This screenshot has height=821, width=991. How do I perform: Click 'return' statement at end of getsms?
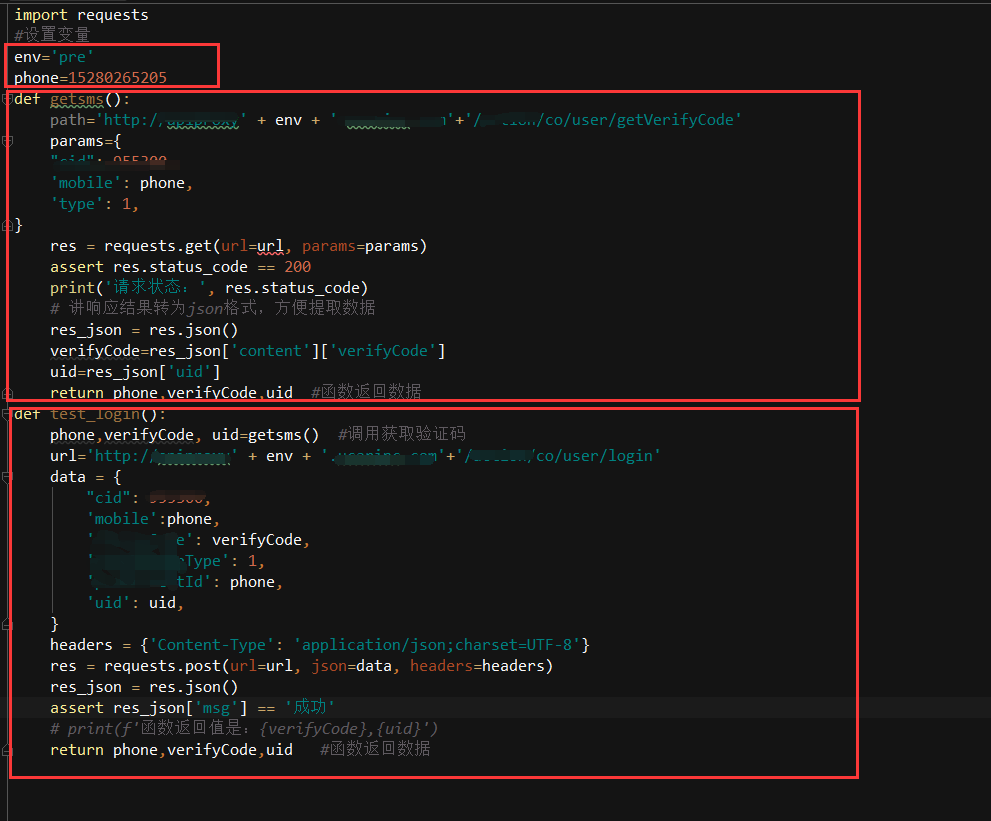(77, 392)
